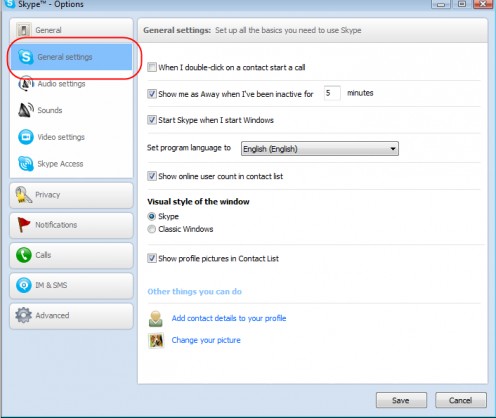Image resolution: width=496 pixels, height=418 pixels.
Task: Click the Notifications red flag icon
Action: point(23,225)
